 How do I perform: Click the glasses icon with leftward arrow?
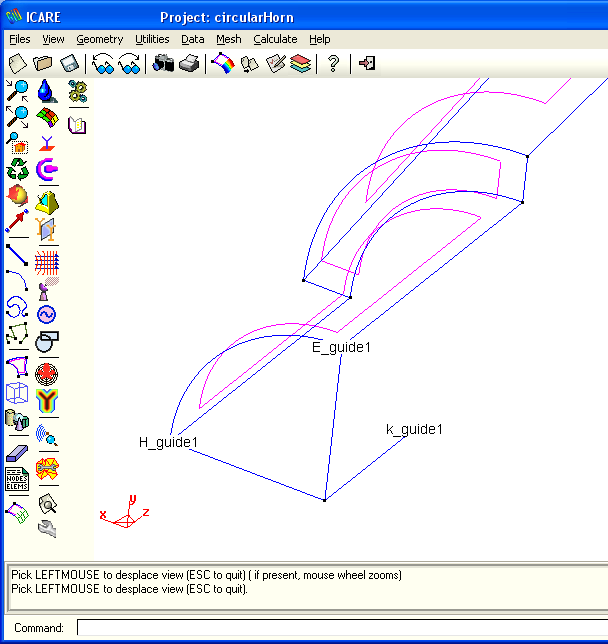coord(103,64)
